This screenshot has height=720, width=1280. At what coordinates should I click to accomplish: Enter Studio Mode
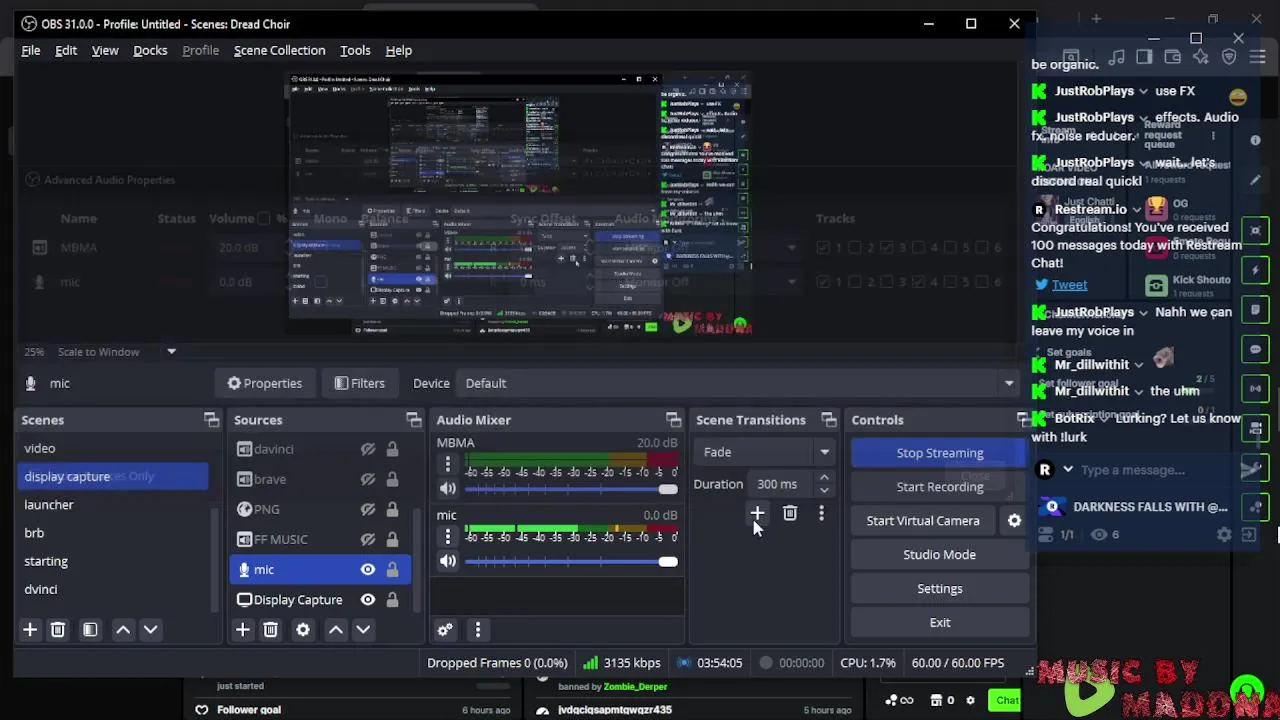(939, 555)
